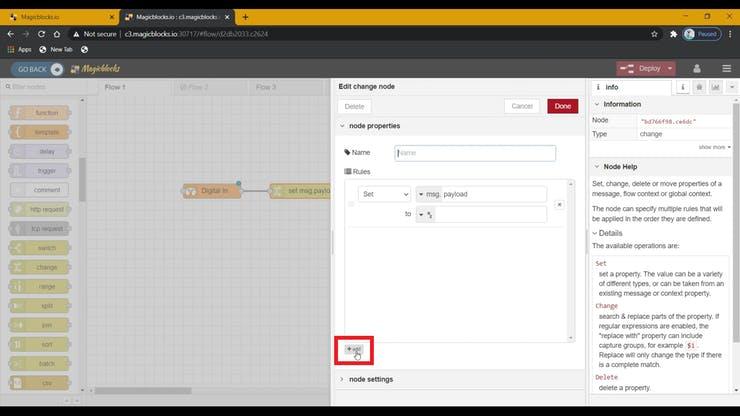Image resolution: width=740 pixels, height=416 pixels.
Task: Open the 'to' value type selector
Action: [424, 214]
